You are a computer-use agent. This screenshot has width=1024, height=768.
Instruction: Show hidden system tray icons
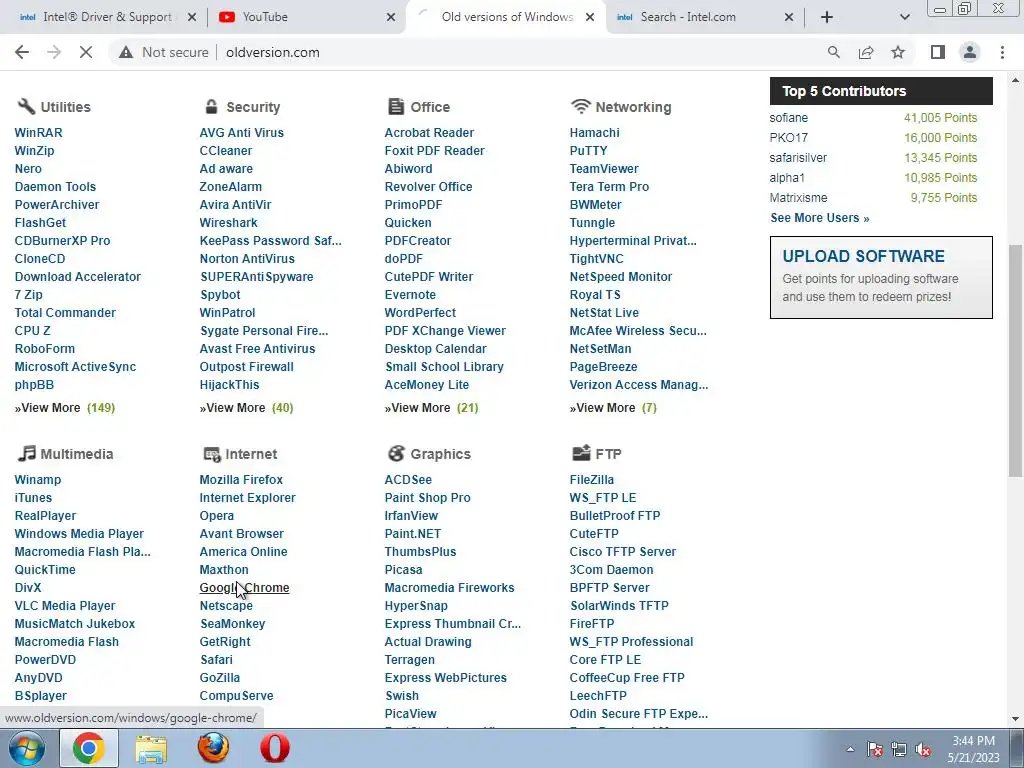[x=850, y=749]
